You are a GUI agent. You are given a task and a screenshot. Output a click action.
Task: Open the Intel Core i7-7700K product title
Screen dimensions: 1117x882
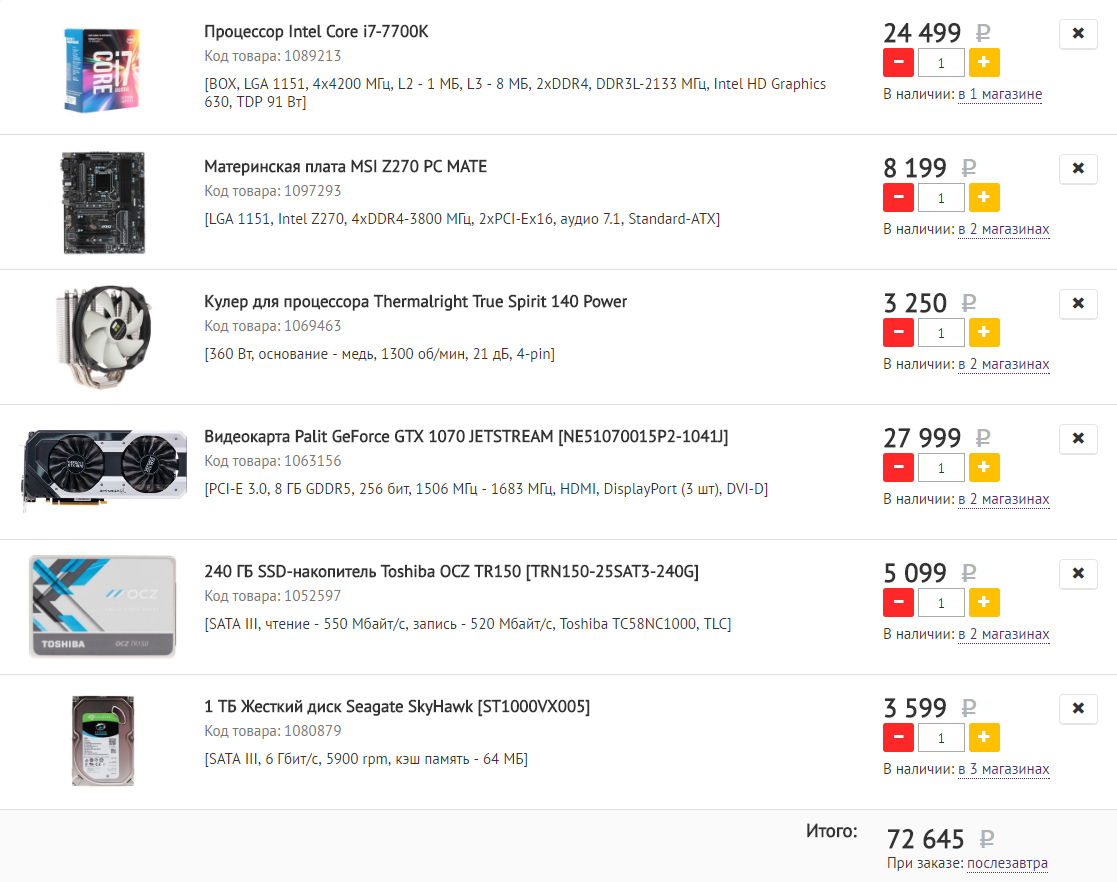pos(316,32)
